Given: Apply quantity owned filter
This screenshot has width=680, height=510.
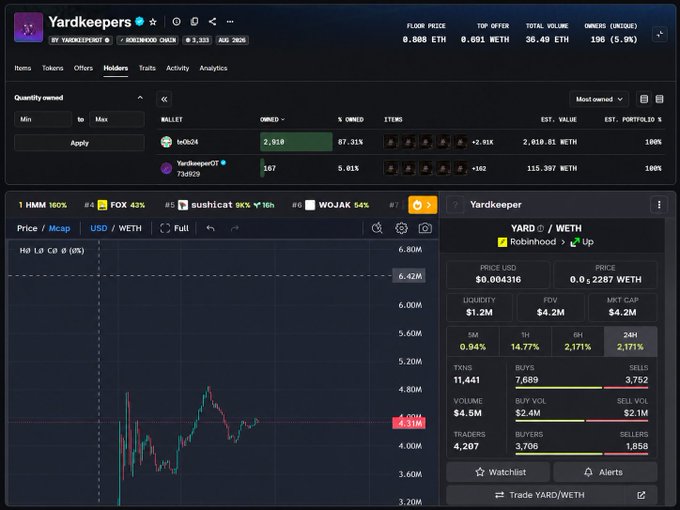Looking at the screenshot, I should tap(79, 143).
